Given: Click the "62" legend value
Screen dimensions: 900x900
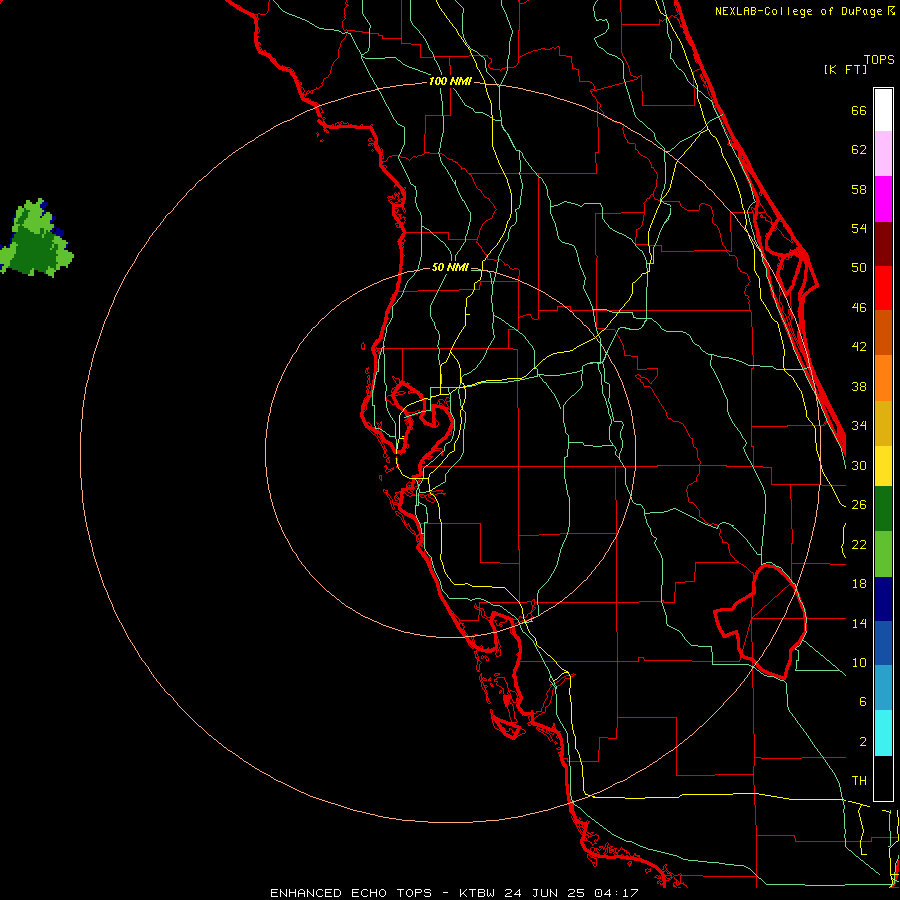Looking at the screenshot, I should [x=859, y=150].
